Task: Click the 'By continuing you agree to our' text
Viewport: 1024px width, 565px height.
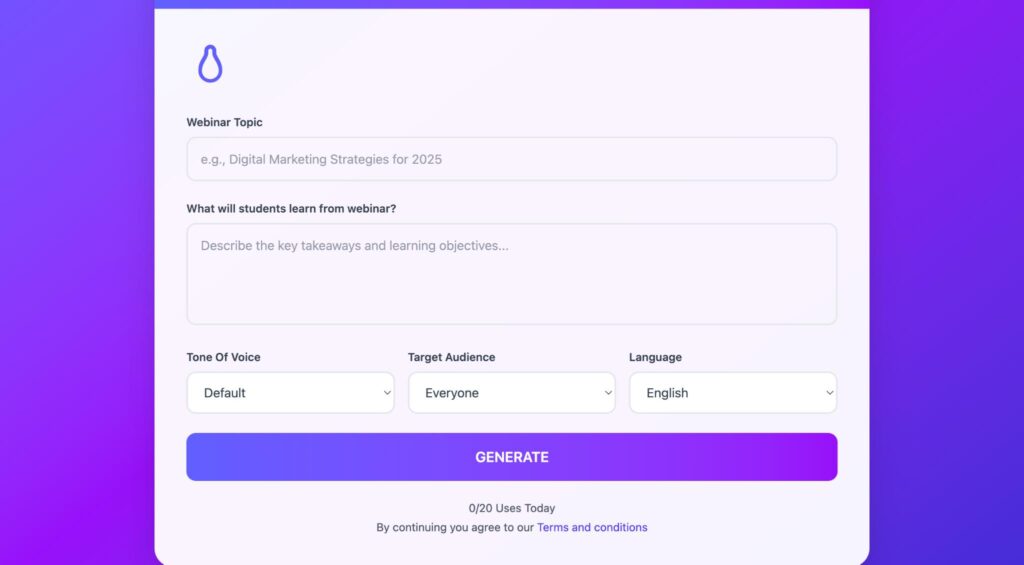Action: pos(455,527)
